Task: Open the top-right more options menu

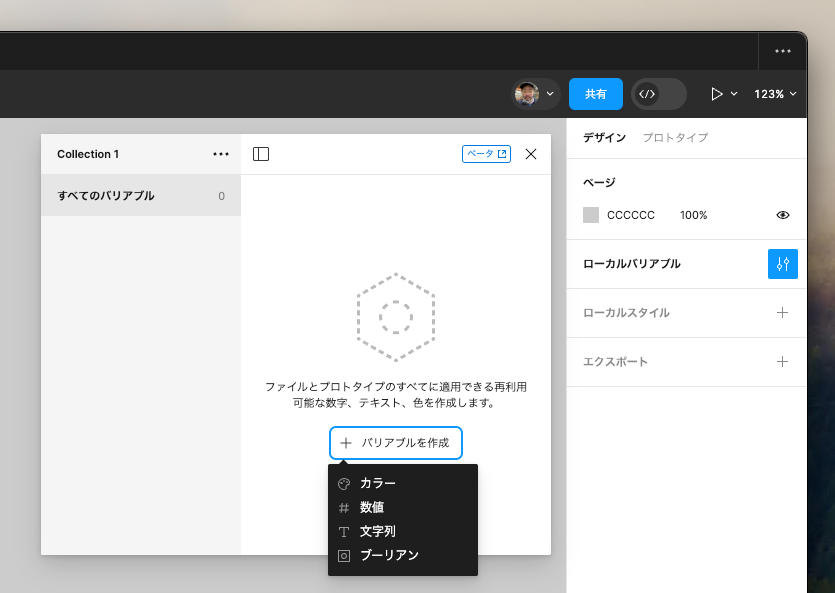Action: (782, 51)
